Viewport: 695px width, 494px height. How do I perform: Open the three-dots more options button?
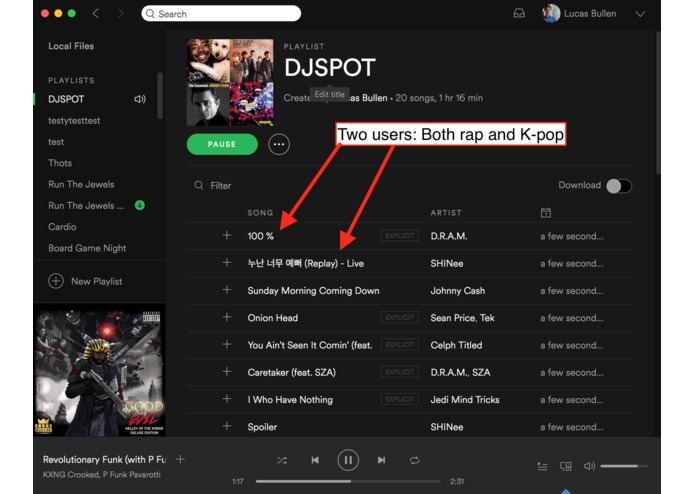click(279, 144)
